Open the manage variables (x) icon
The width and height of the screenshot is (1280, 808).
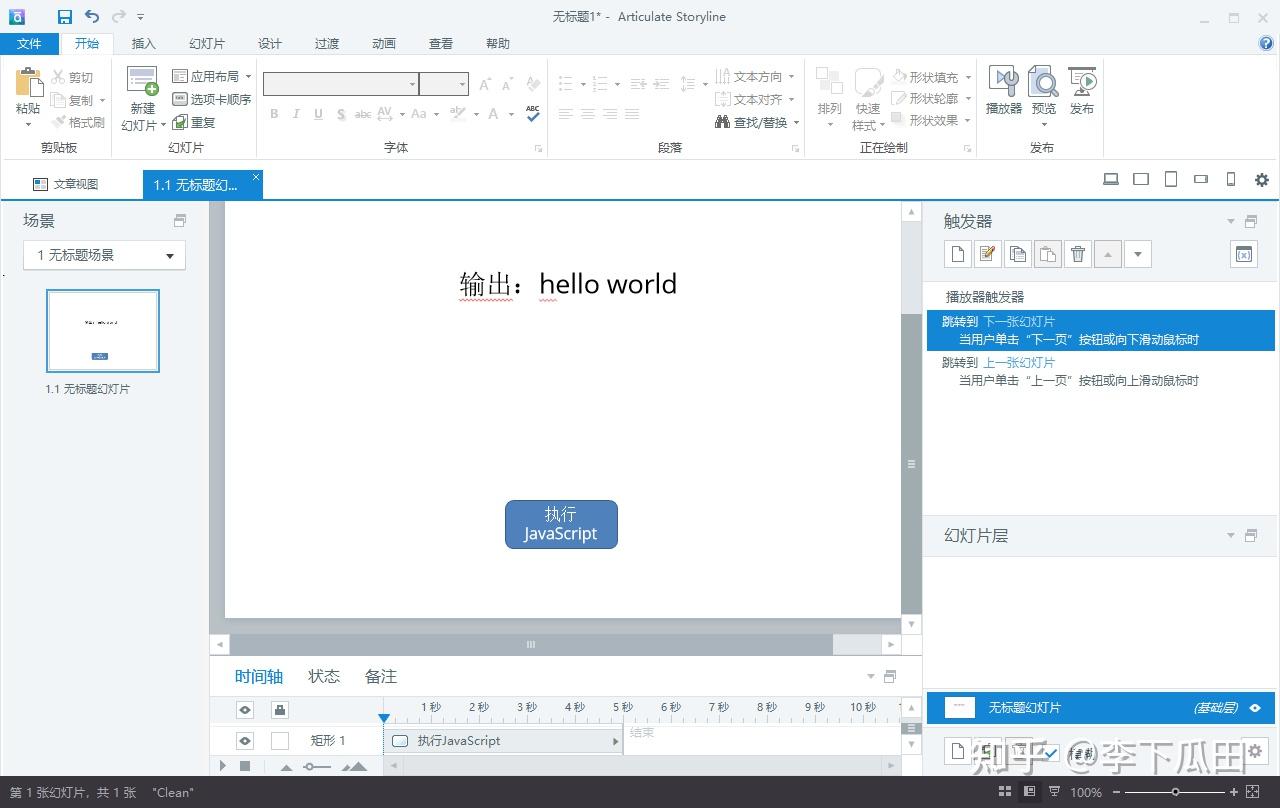(x=1243, y=254)
